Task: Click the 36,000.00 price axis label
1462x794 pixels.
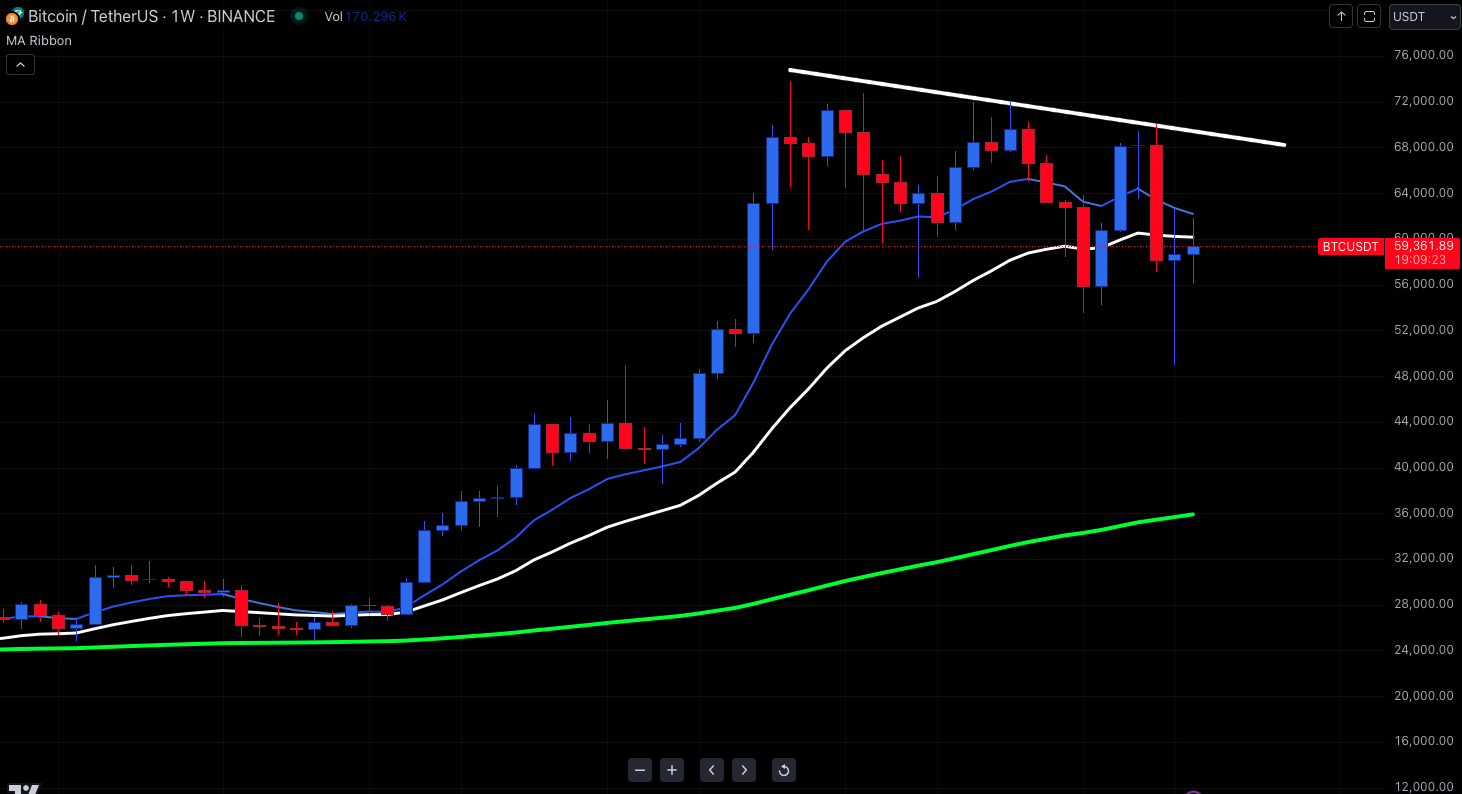Action: pos(1423,513)
